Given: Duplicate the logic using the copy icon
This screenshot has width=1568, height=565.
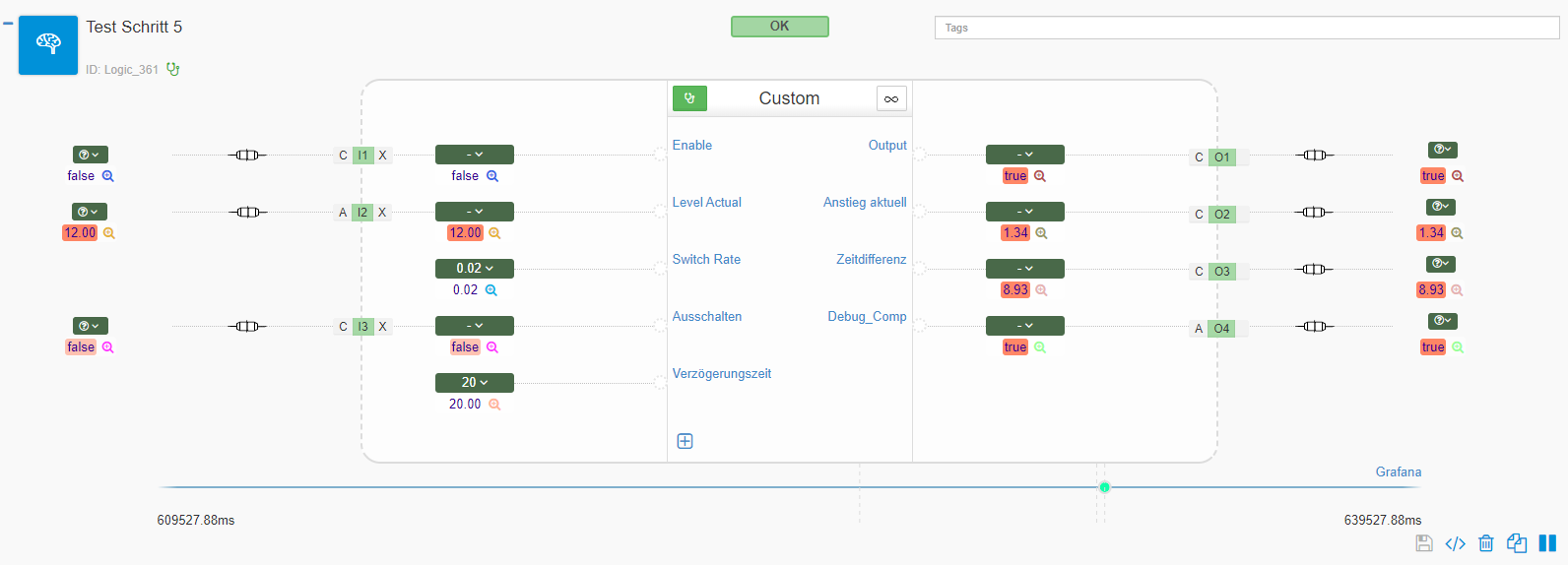Looking at the screenshot, I should 1517,543.
